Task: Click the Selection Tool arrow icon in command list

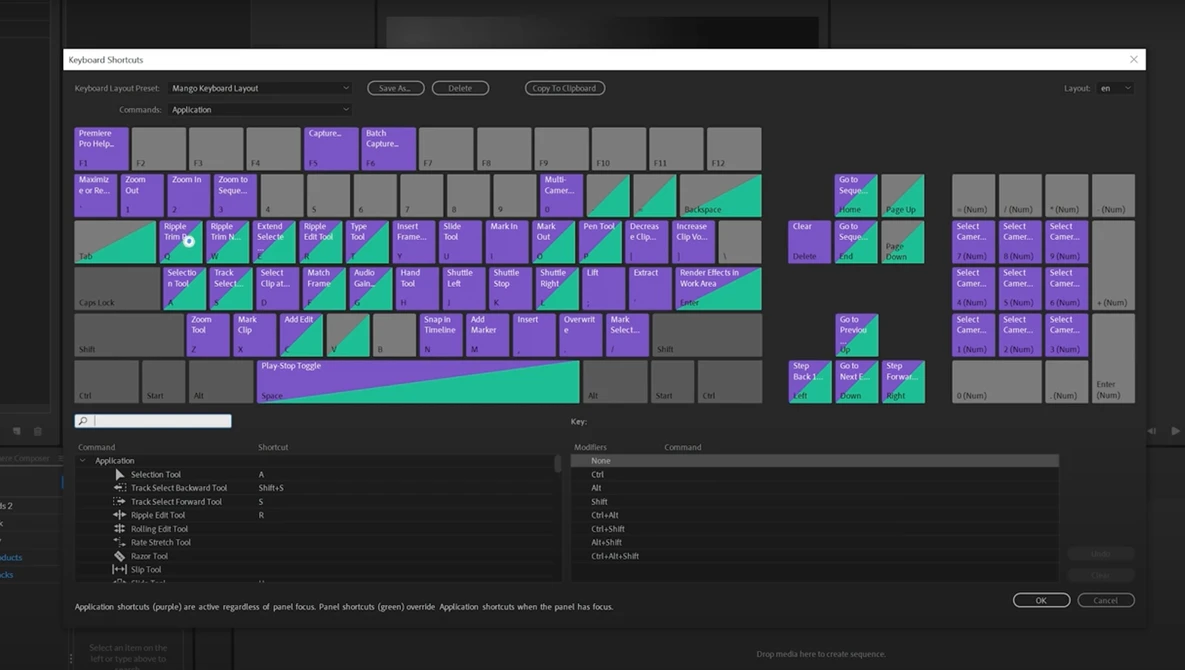Action: (119, 474)
